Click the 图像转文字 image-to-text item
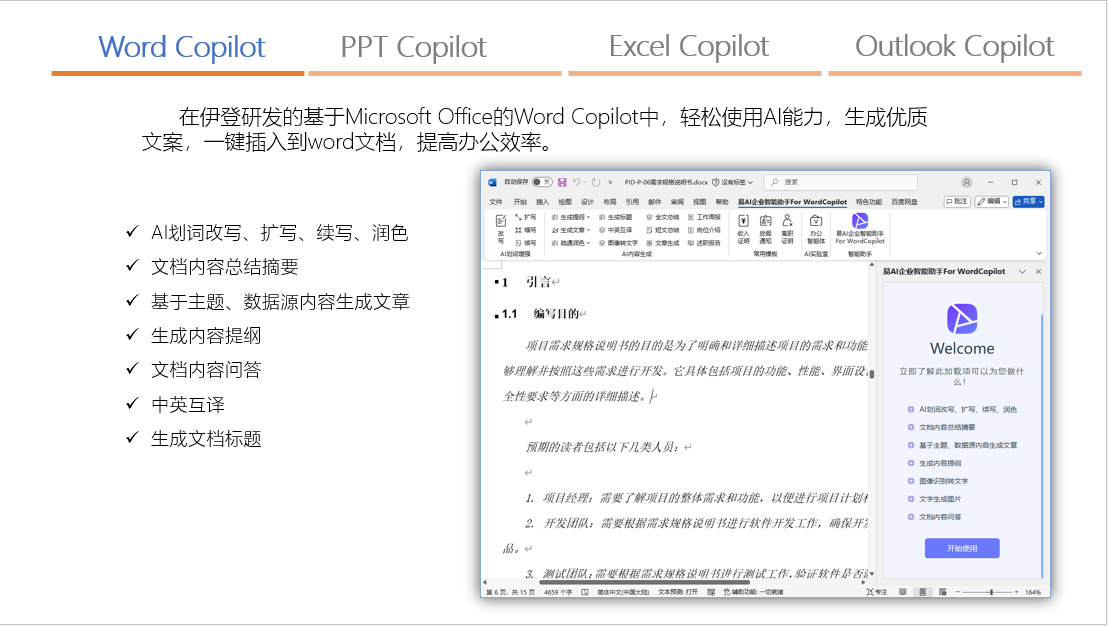This screenshot has height=626, width=1108. click(618, 243)
